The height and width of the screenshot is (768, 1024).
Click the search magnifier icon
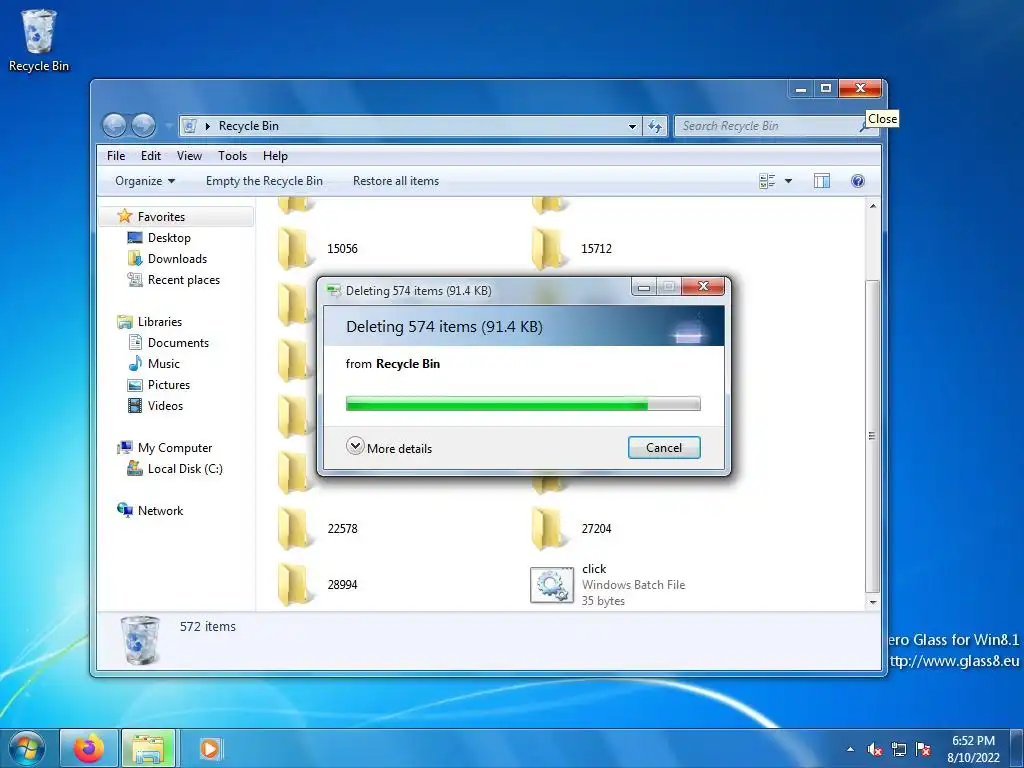coord(865,126)
